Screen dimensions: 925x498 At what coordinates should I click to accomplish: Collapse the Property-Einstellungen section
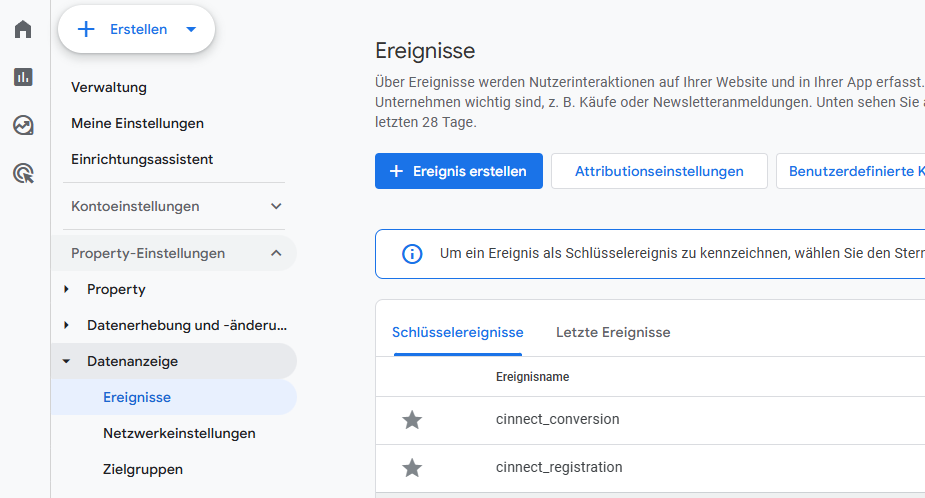pos(276,254)
